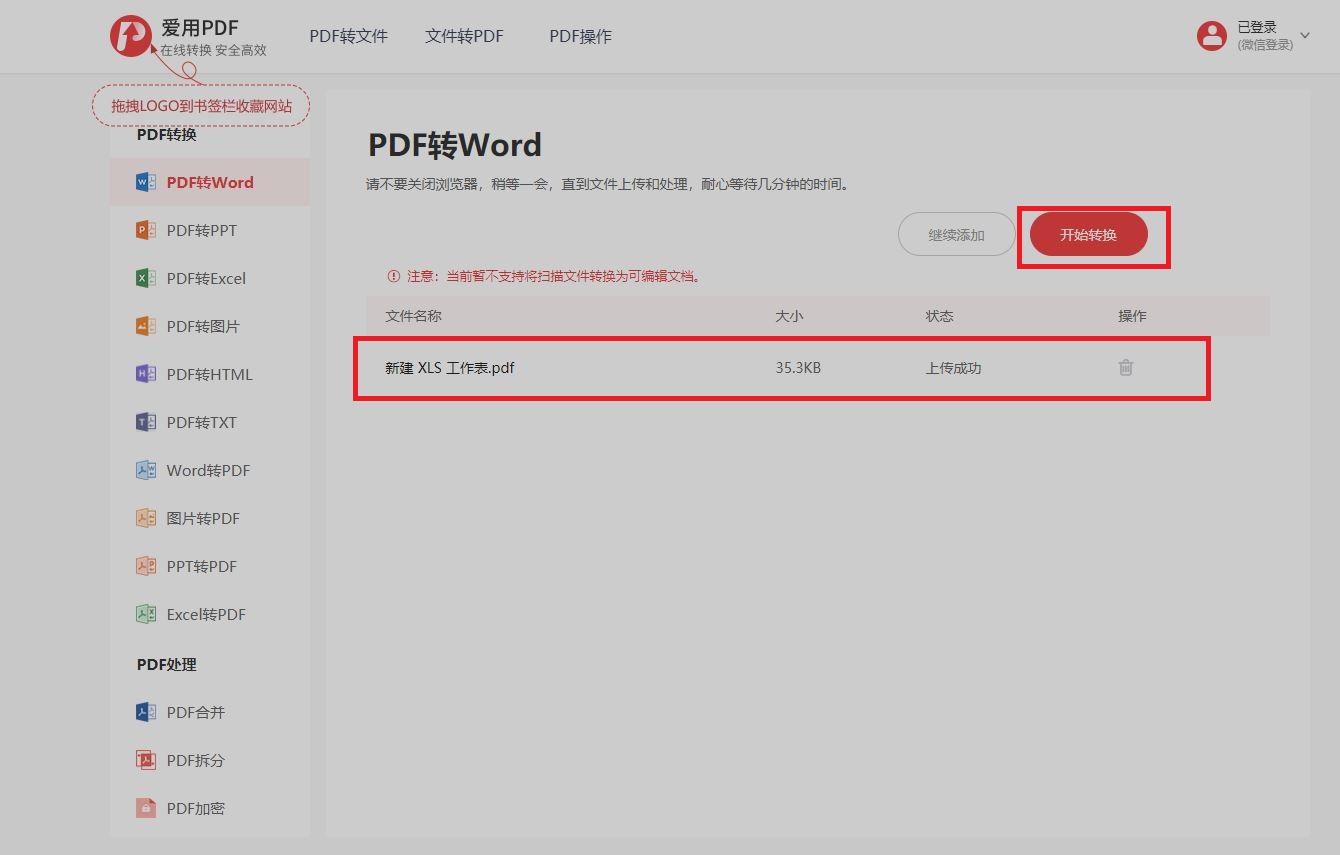The image size is (1340, 855).
Task: Open the PDF操作 menu
Action: (580, 36)
